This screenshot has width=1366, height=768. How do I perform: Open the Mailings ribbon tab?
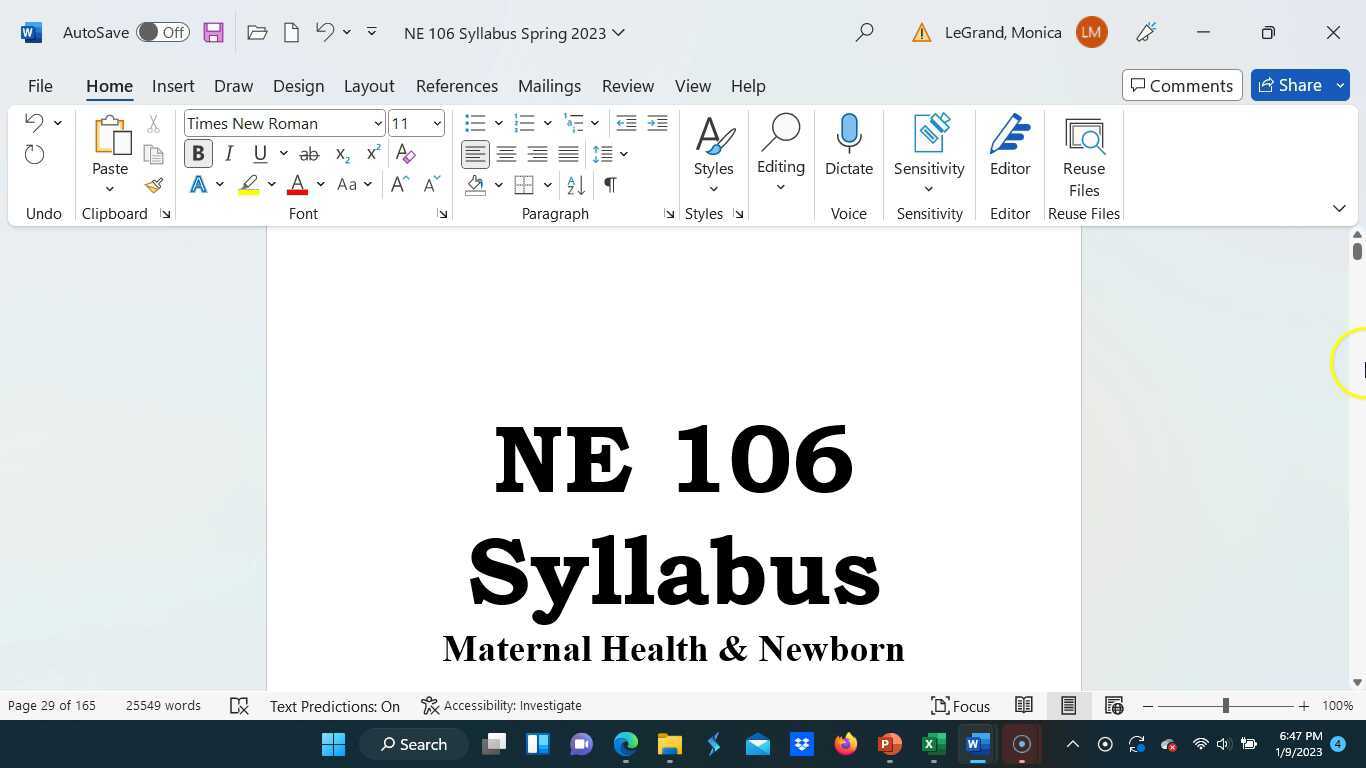tap(549, 86)
